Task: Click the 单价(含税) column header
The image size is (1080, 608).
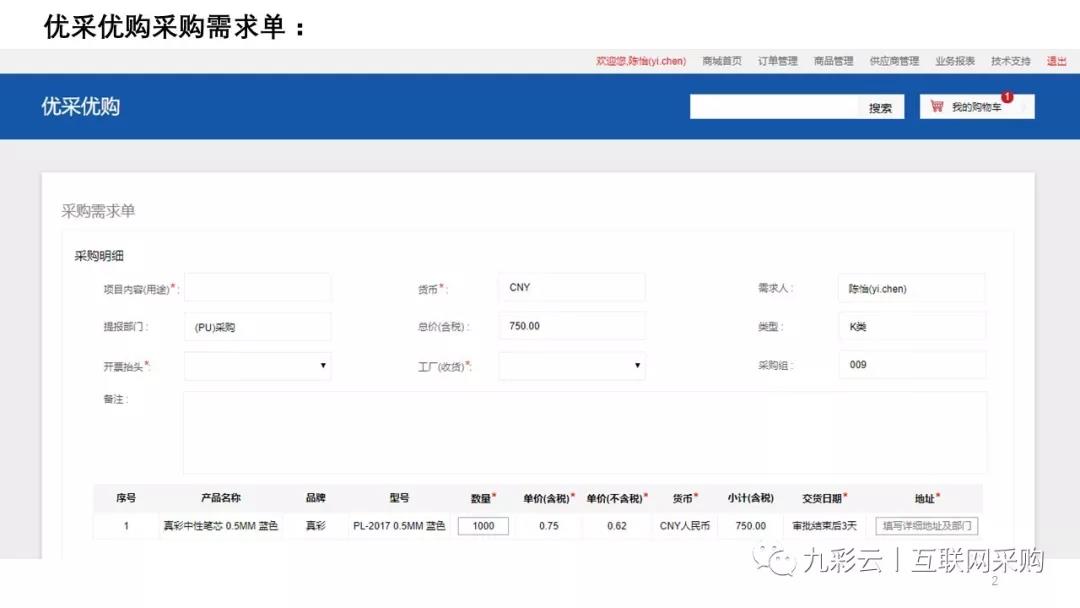Action: click(548, 498)
